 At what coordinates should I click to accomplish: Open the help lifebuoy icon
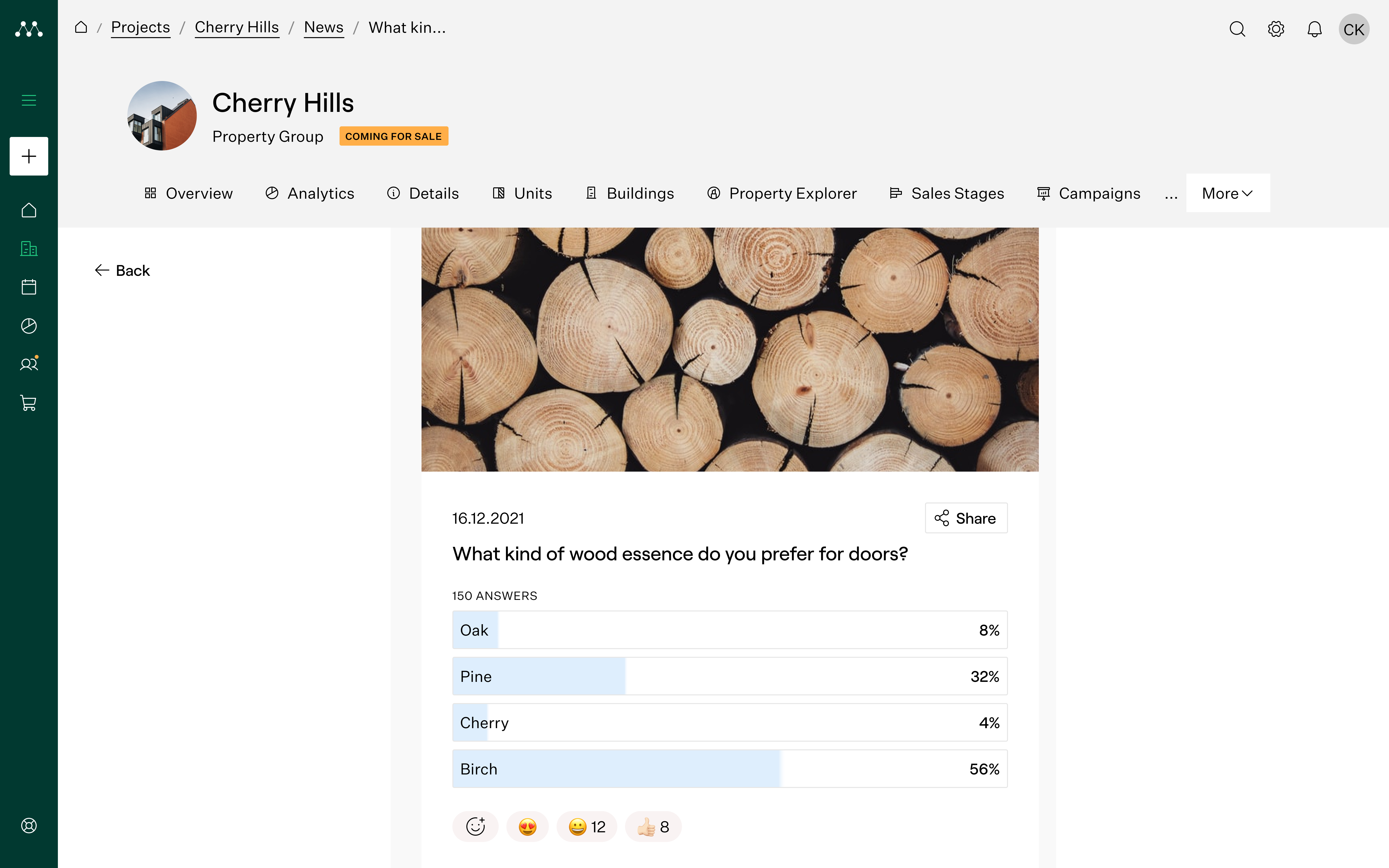[x=29, y=826]
